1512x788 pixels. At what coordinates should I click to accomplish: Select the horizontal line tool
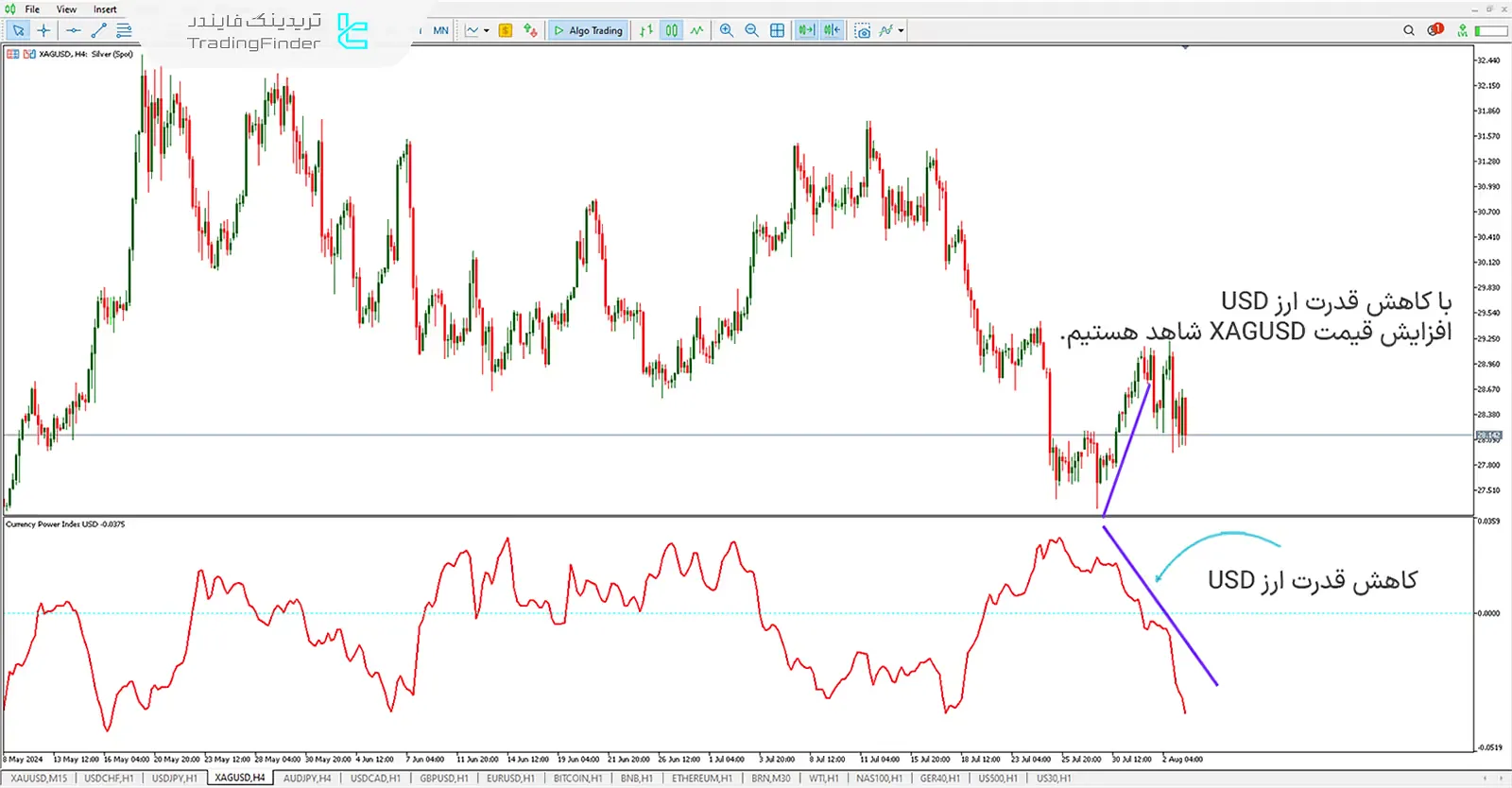(73, 30)
